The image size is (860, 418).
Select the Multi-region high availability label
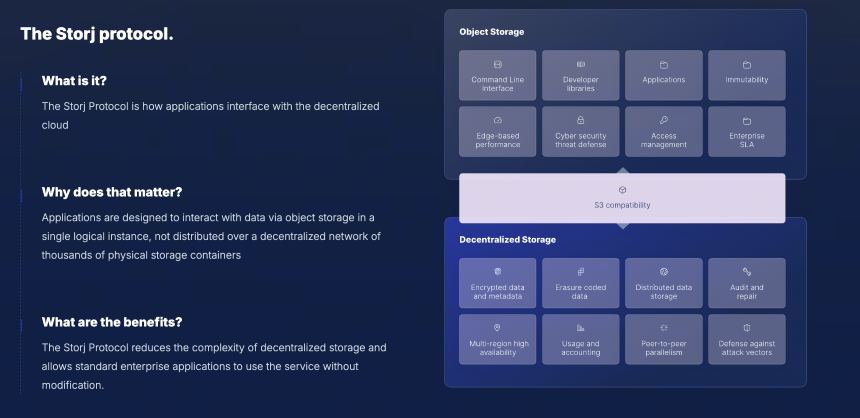coord(498,348)
